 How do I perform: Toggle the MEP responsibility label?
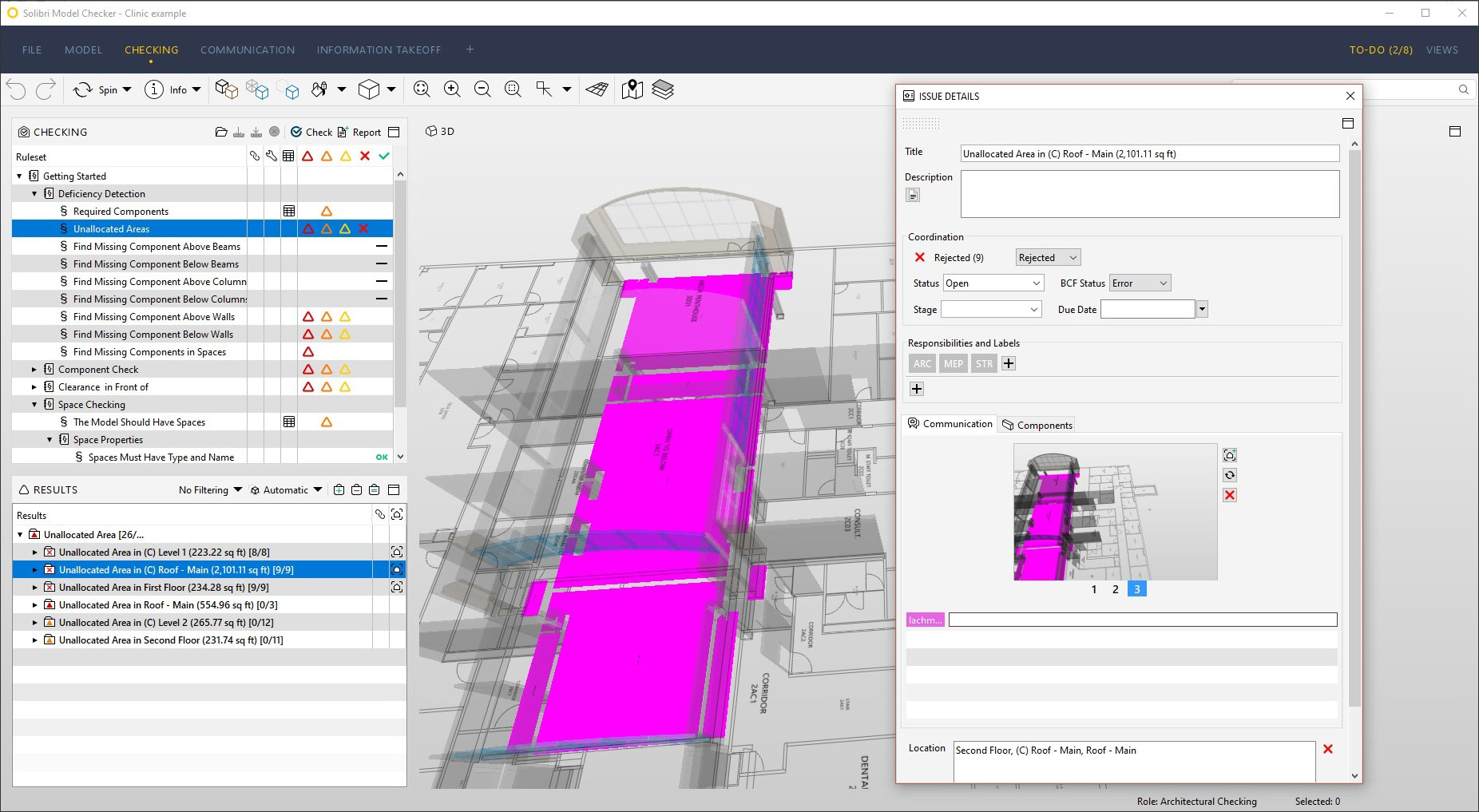pyautogui.click(x=954, y=363)
